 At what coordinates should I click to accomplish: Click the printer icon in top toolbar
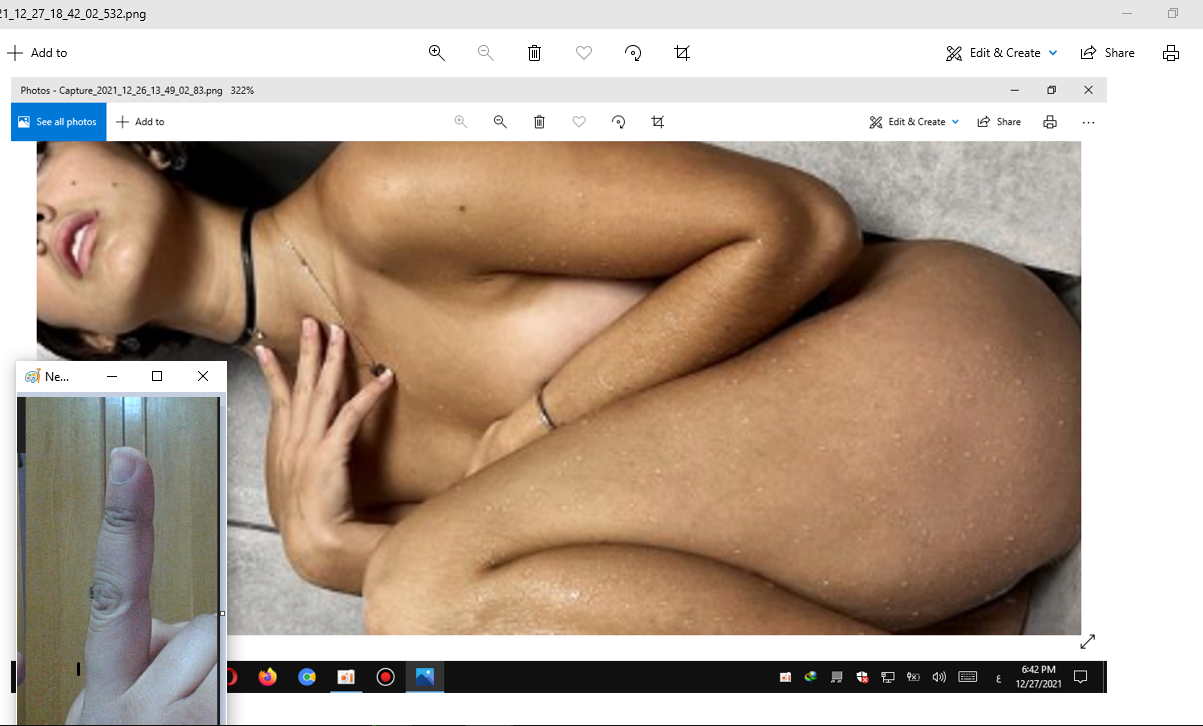[1170, 53]
